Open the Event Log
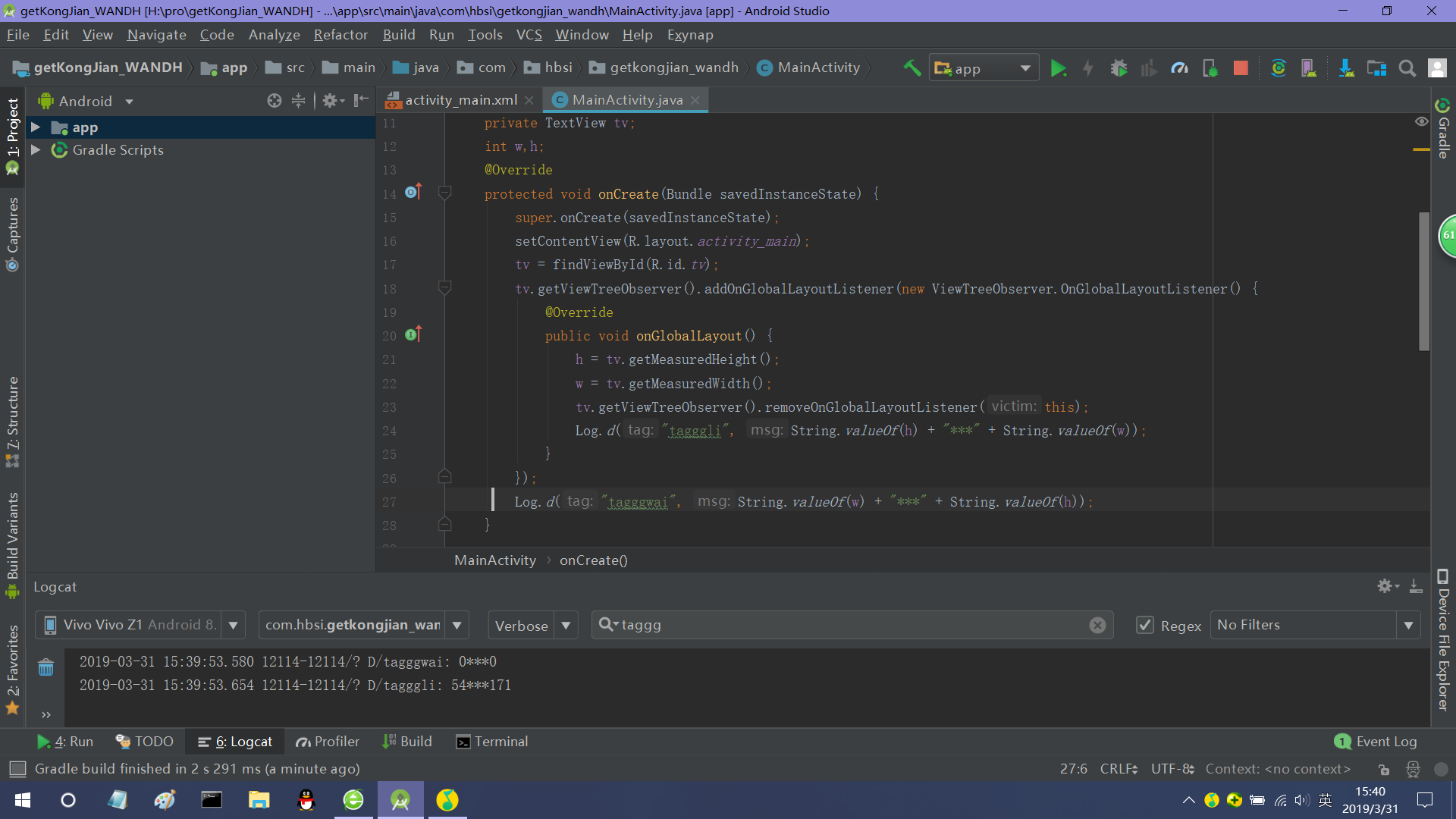 (1376, 742)
